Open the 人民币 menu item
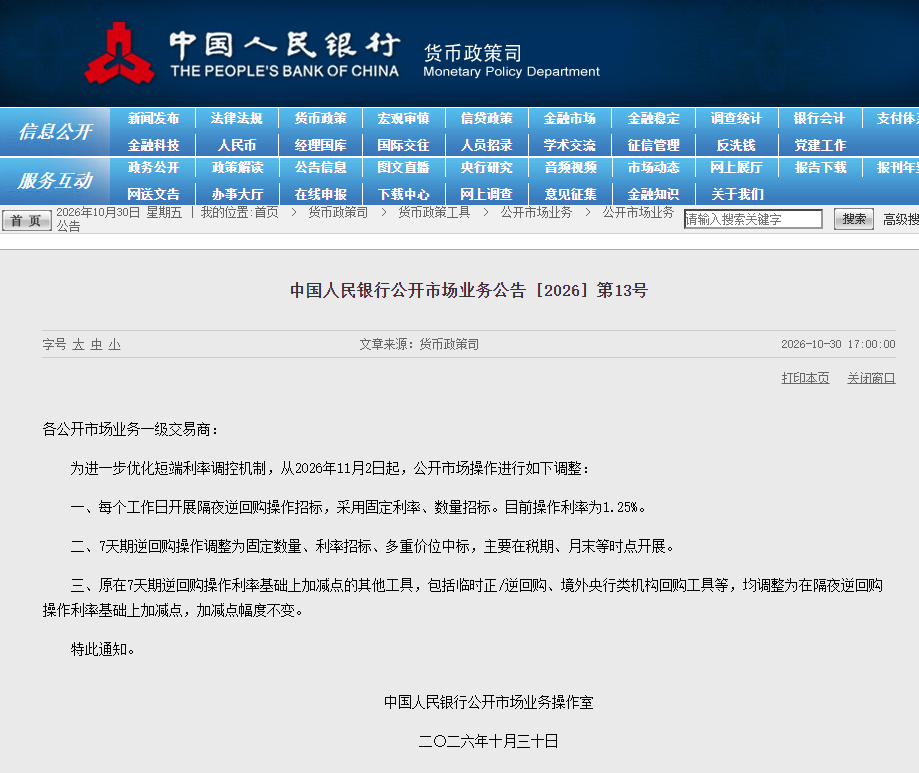 coord(237,145)
